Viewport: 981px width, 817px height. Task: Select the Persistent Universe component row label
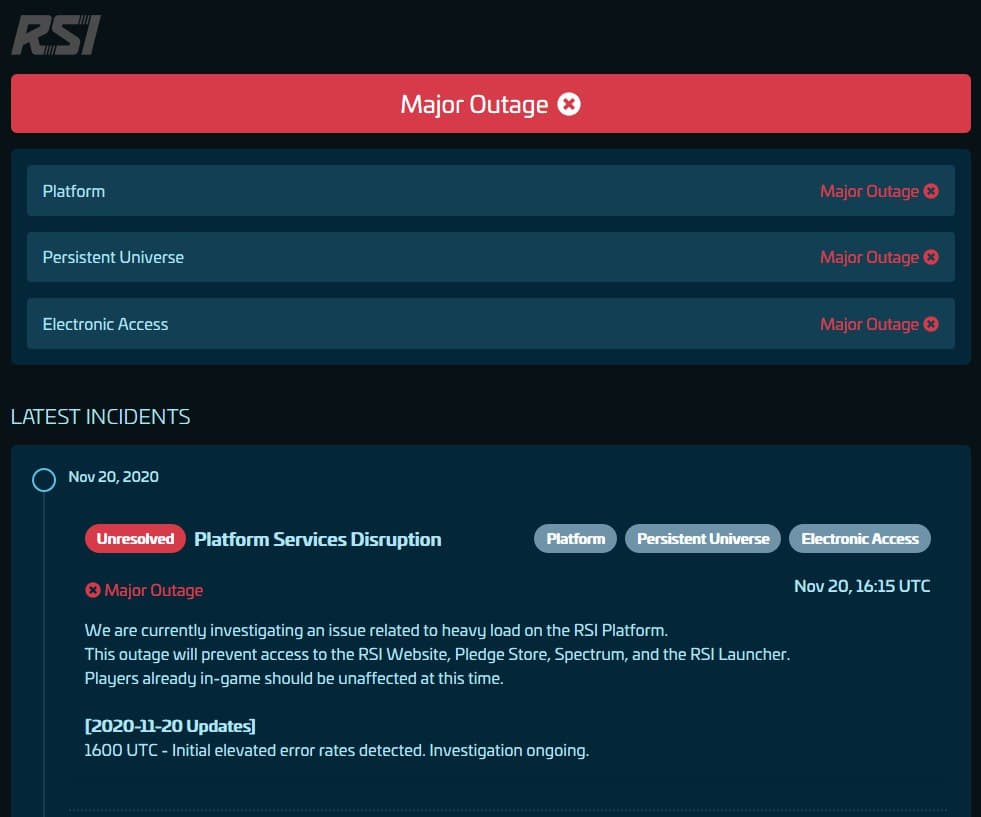coord(113,257)
